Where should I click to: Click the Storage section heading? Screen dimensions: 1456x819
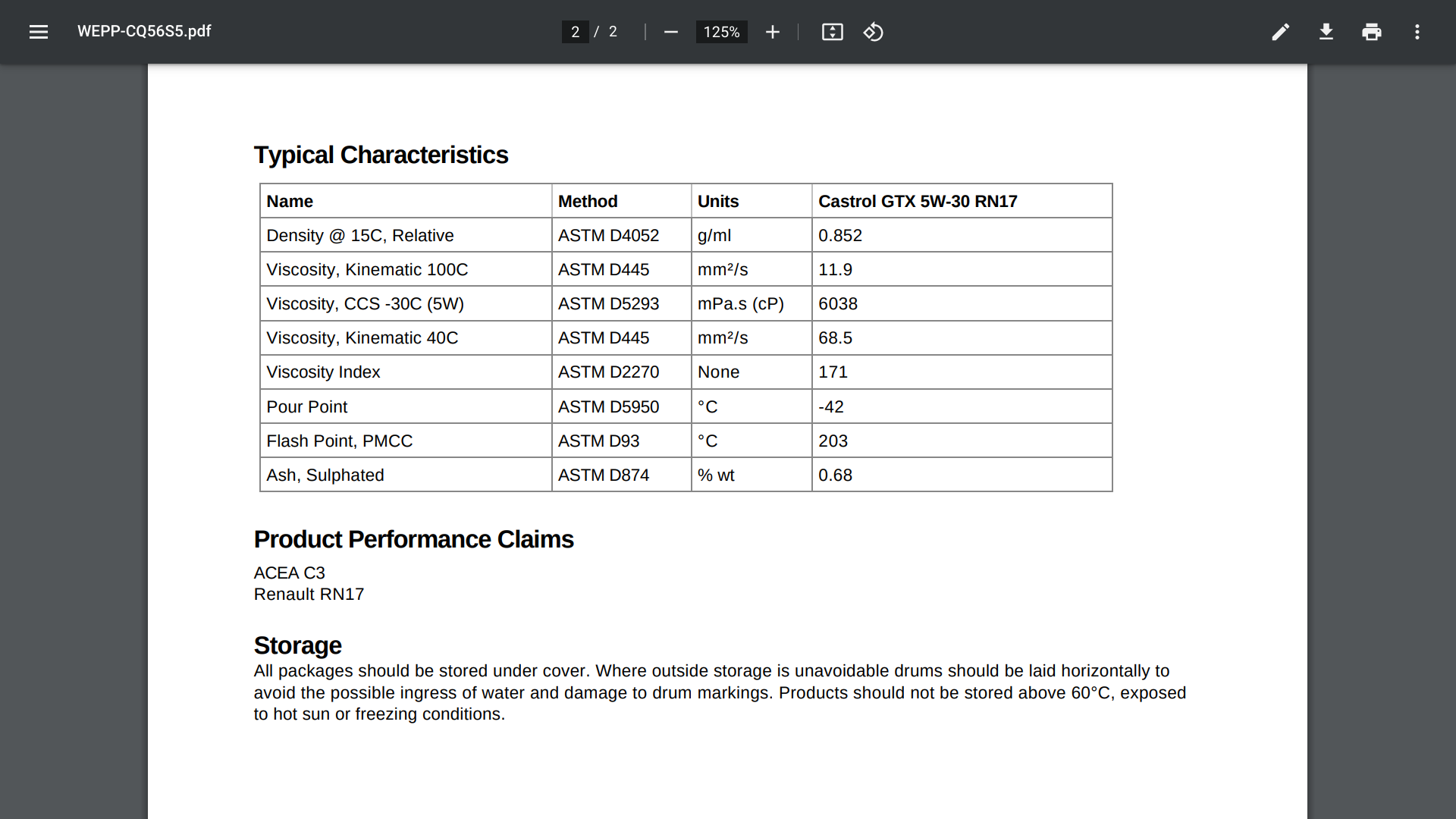click(297, 645)
